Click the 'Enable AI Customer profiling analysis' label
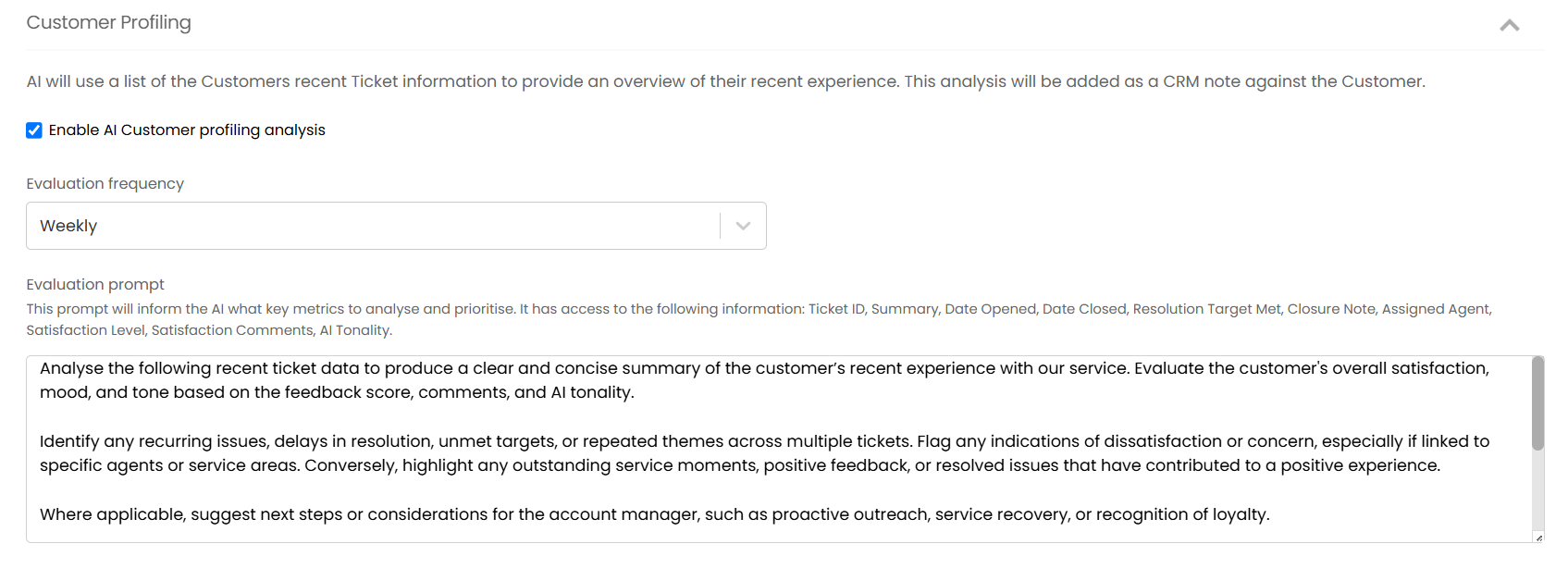 point(187,130)
